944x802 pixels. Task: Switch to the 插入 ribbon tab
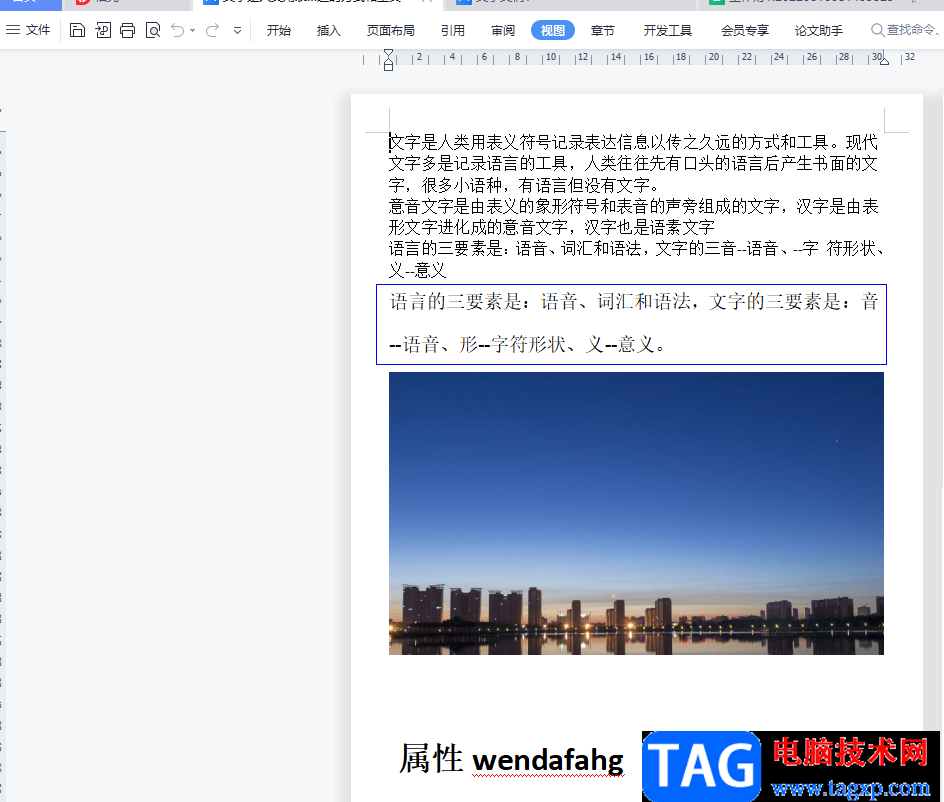click(x=329, y=30)
